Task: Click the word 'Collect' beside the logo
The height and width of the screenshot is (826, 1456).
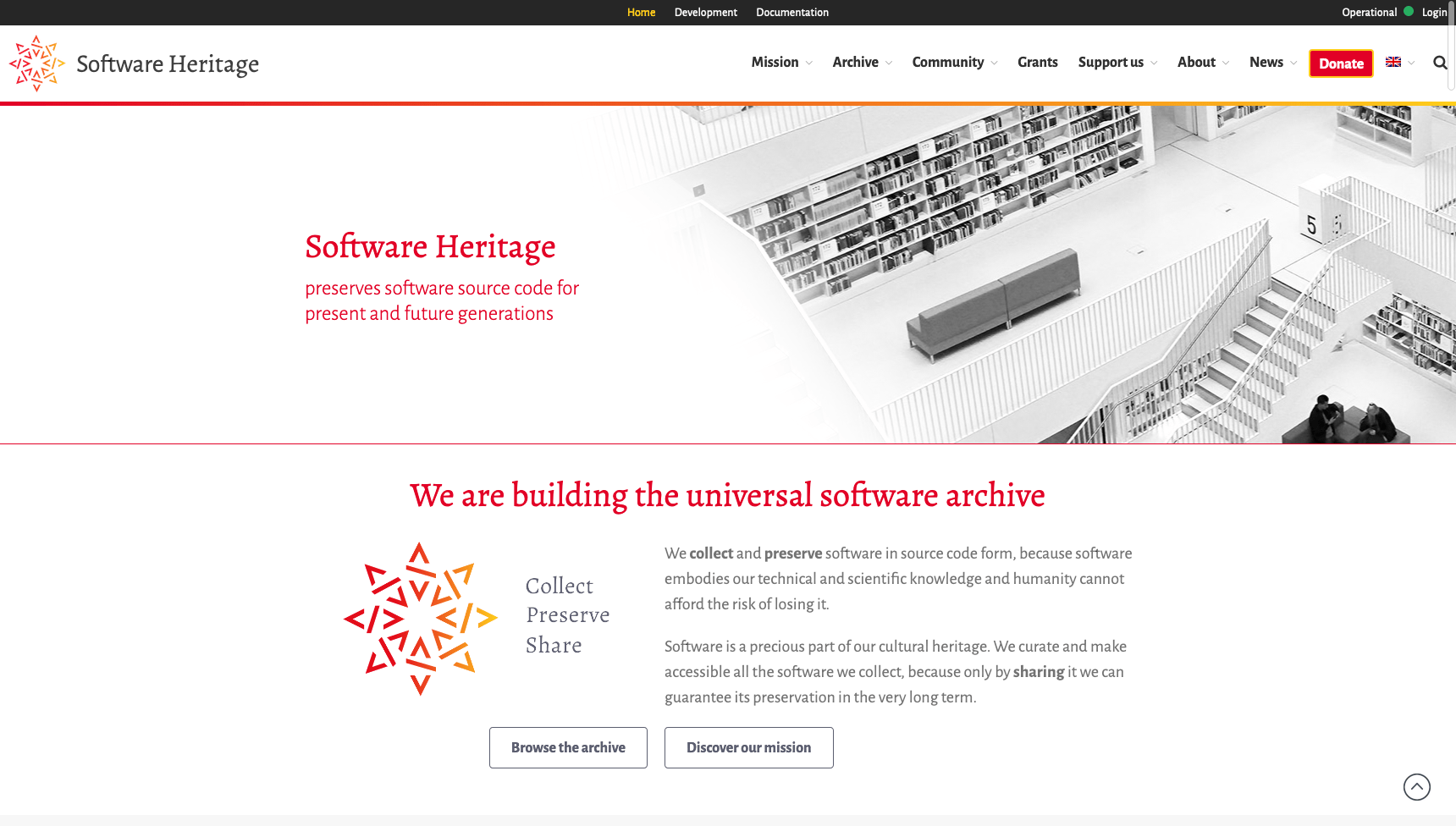Action: (x=559, y=586)
